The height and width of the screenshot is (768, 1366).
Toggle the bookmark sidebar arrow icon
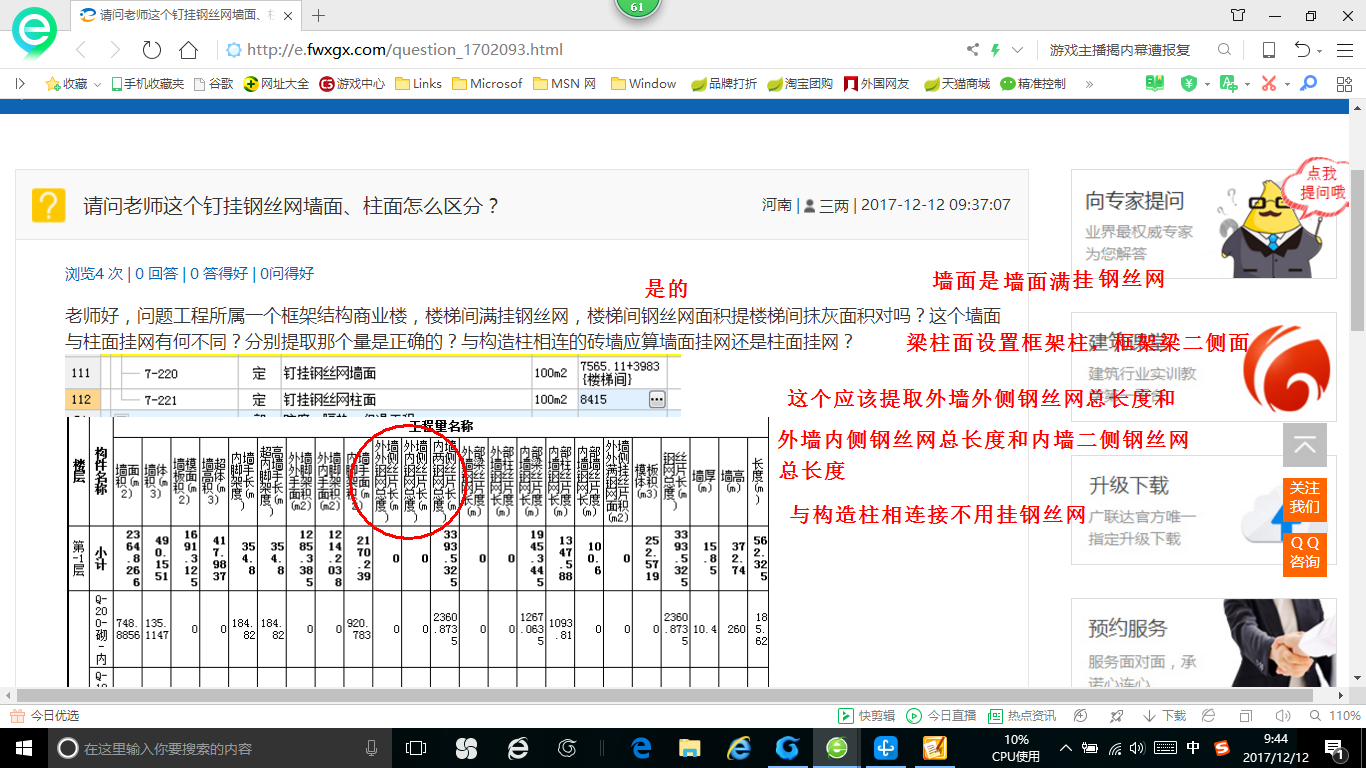(x=19, y=84)
